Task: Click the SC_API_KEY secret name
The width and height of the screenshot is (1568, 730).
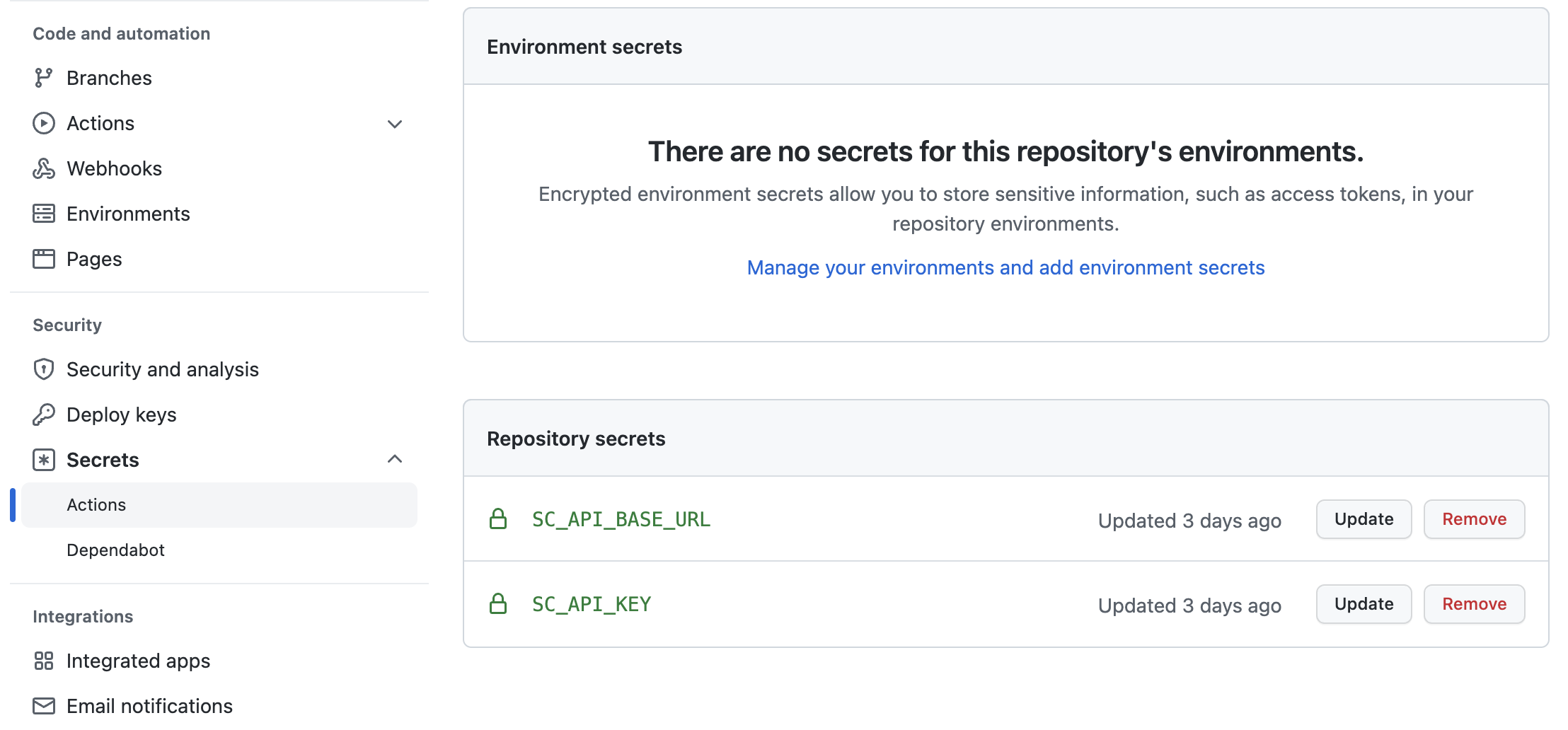Action: tap(592, 604)
